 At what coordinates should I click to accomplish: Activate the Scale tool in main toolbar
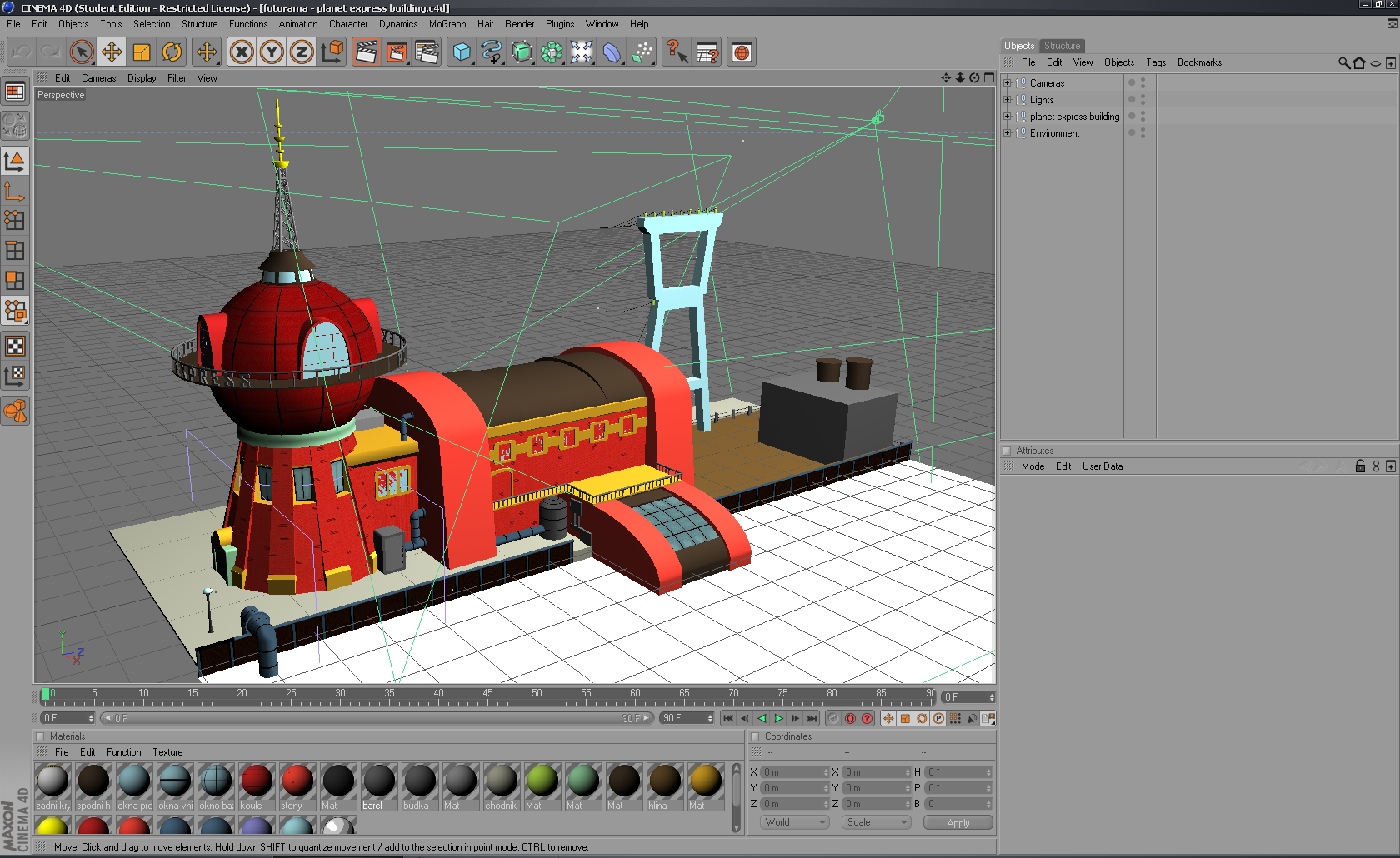click(142, 52)
